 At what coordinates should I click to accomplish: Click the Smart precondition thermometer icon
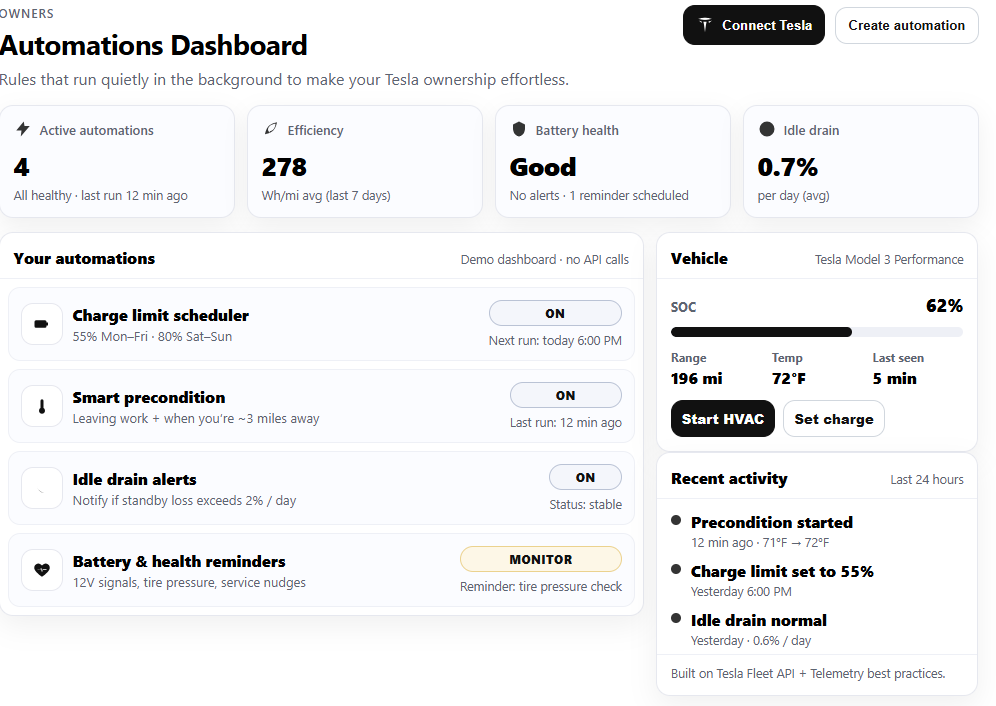[41, 406]
